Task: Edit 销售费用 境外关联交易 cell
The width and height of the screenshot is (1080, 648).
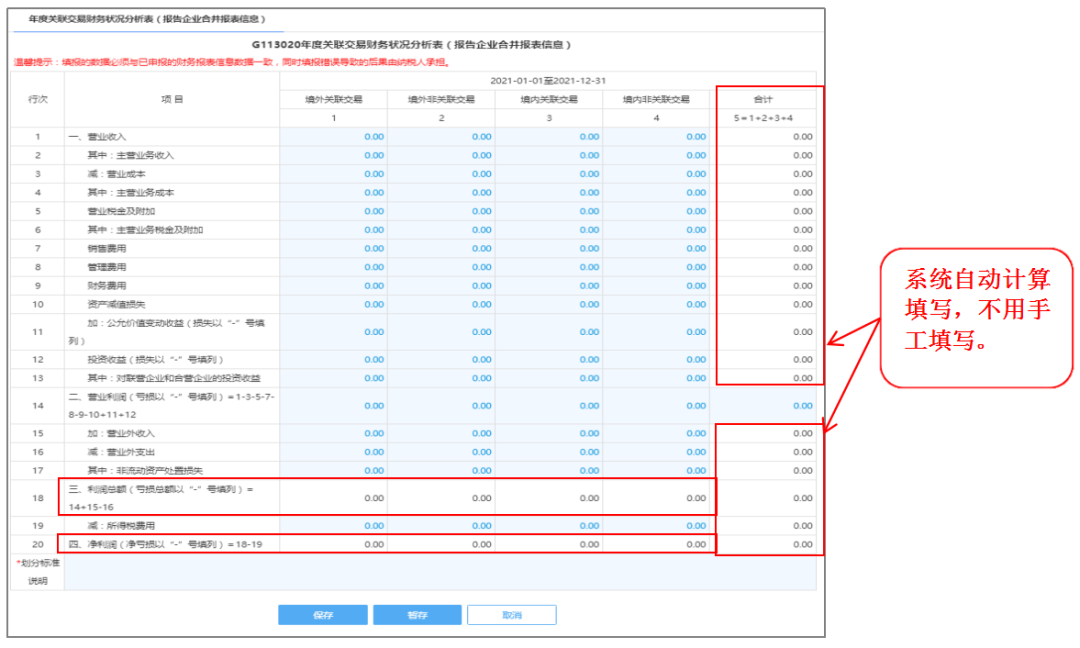Action: 333,248
